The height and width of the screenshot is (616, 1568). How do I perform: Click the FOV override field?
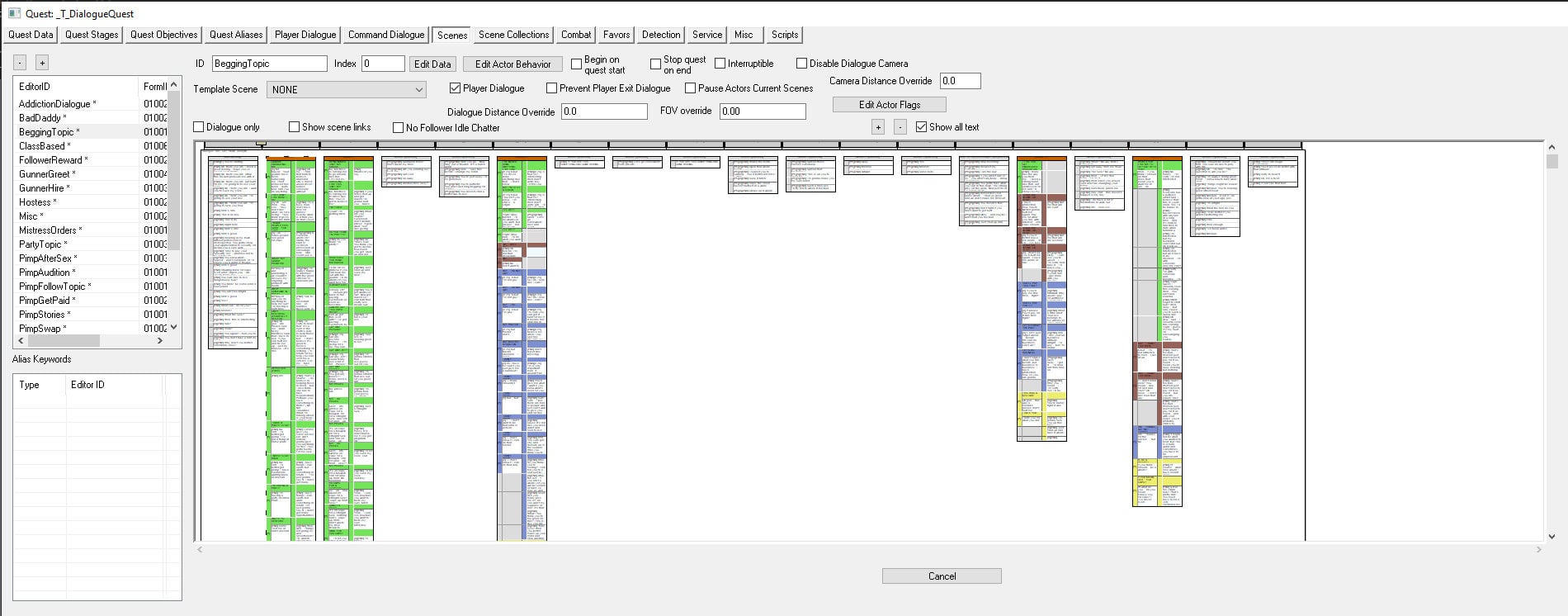(762, 111)
